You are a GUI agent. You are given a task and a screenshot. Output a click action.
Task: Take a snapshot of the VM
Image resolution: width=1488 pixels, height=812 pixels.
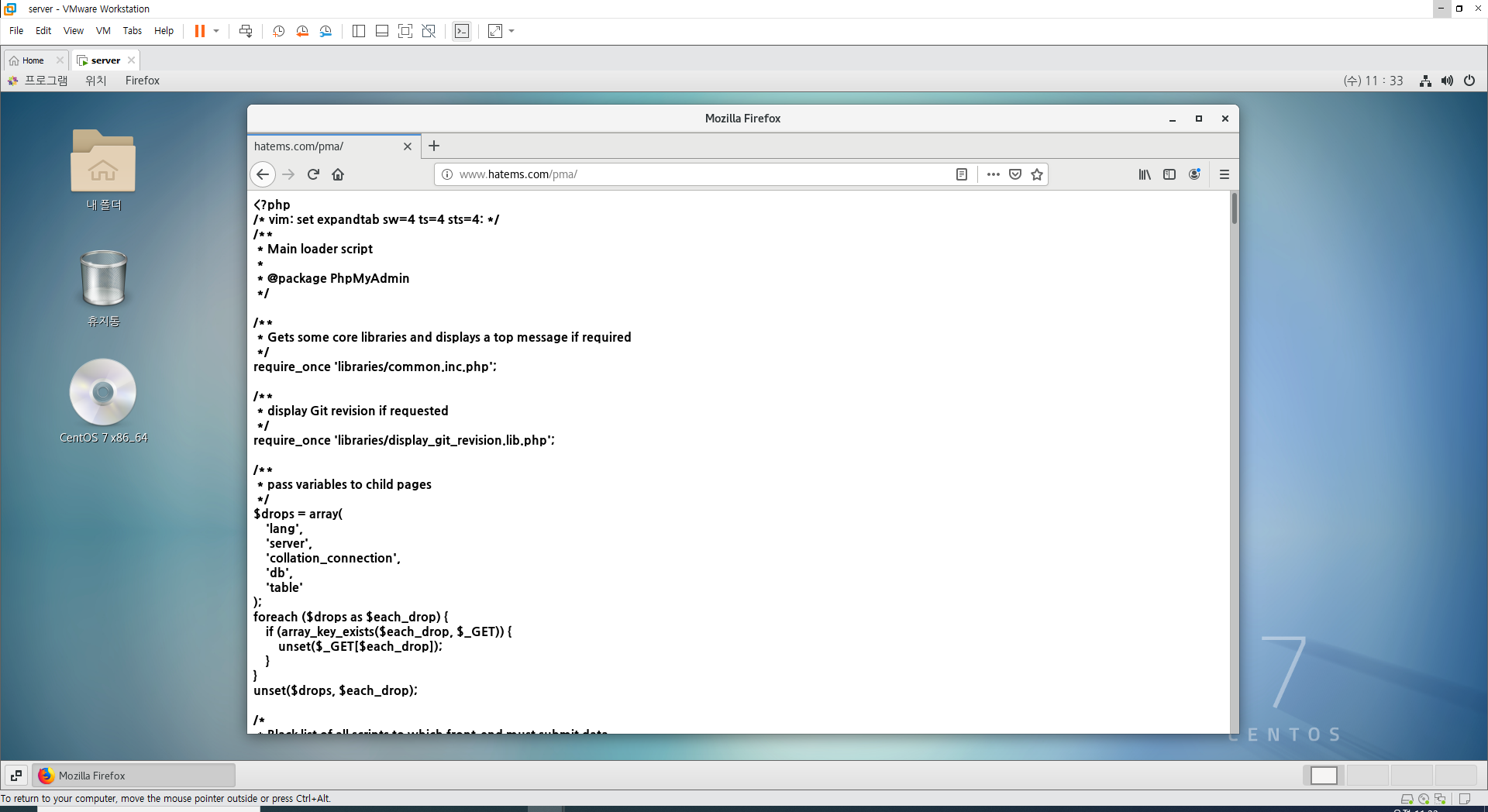[279, 31]
